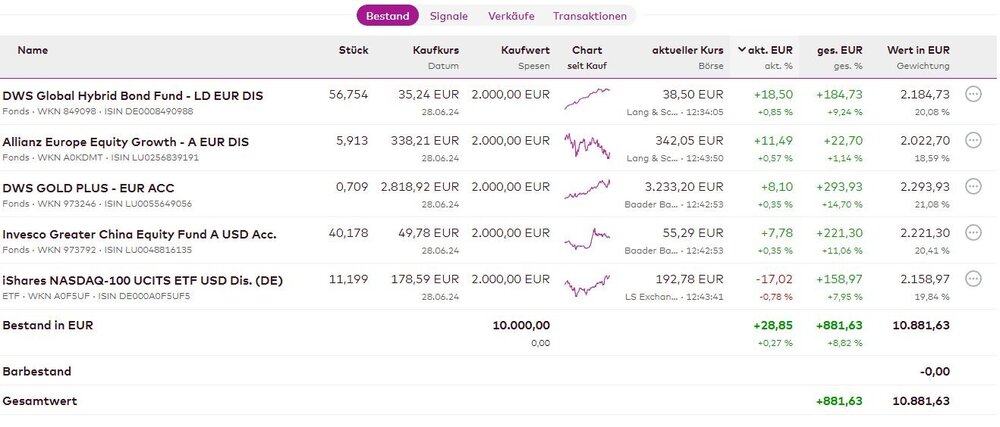Switch to the Signale tab
1000x427 pixels.
point(448,16)
